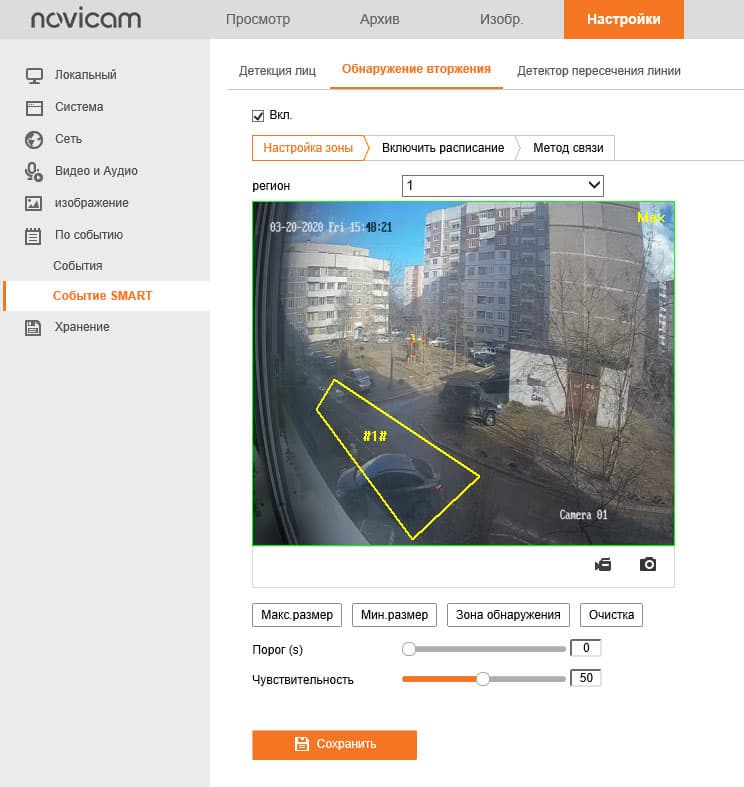
Task: Click the По событию calendar icon
Action: click(x=33, y=235)
